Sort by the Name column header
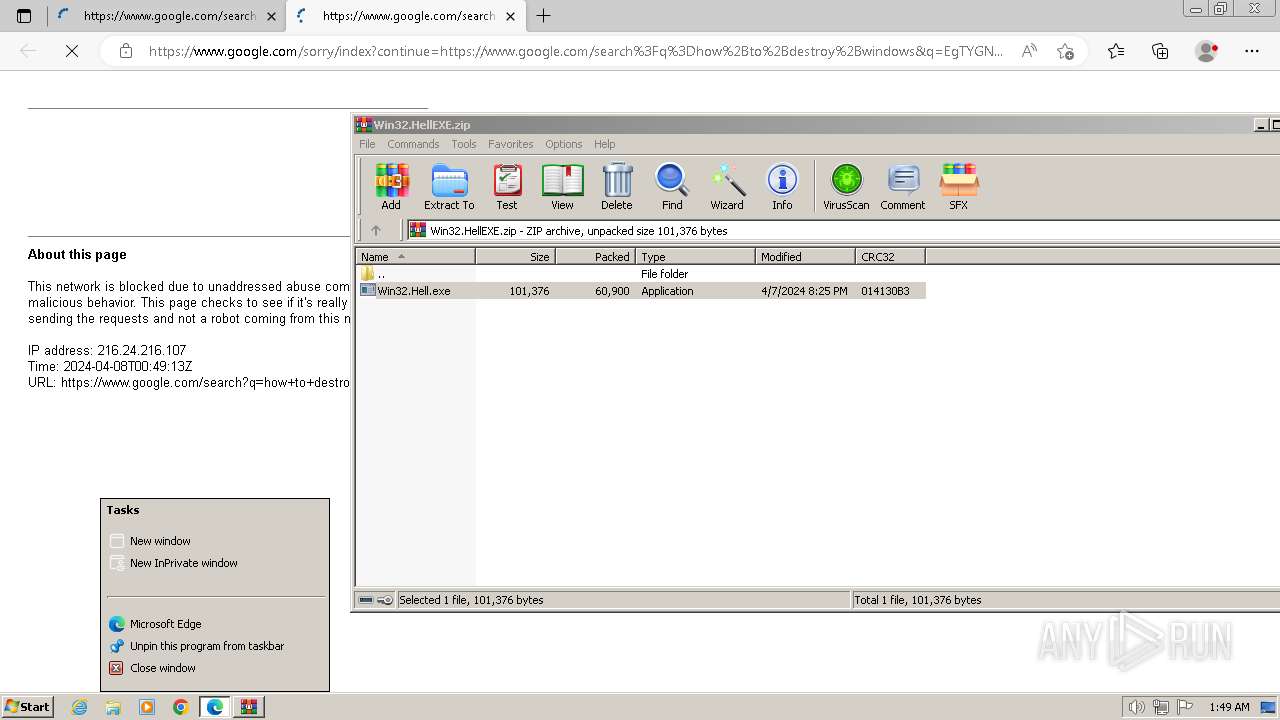 415,257
